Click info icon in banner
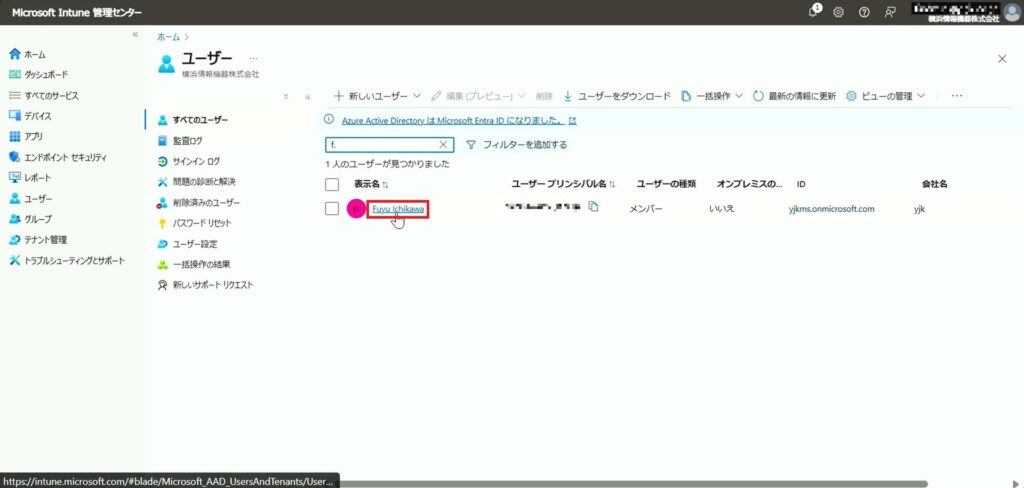1024x488 pixels. (329, 121)
